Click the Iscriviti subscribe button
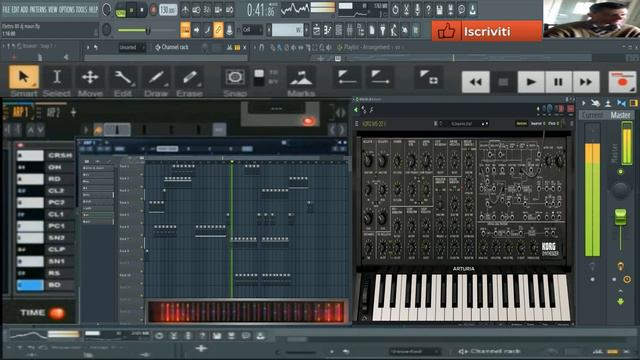This screenshot has width=640, height=360. tap(487, 31)
